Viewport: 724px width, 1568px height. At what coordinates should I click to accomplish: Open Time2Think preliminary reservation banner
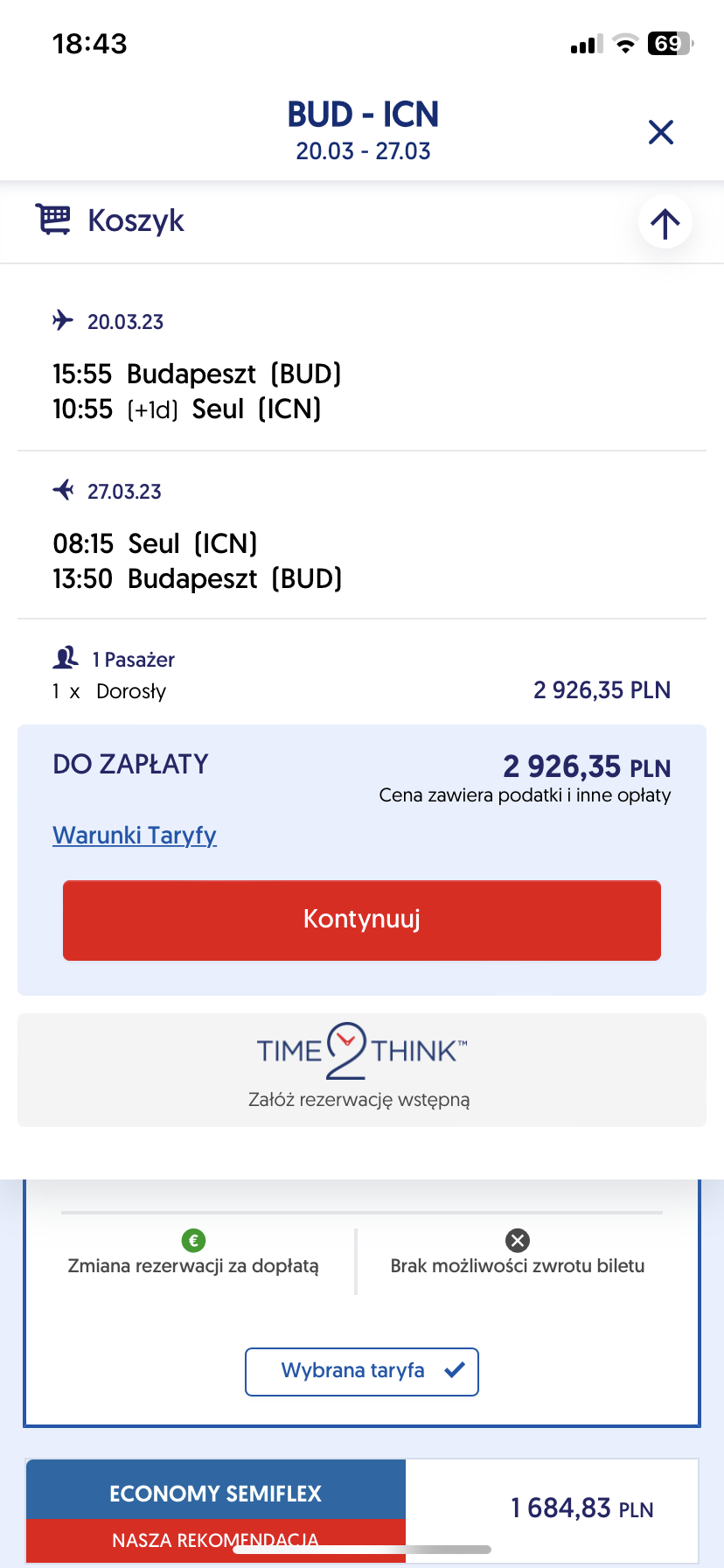[x=362, y=1070]
